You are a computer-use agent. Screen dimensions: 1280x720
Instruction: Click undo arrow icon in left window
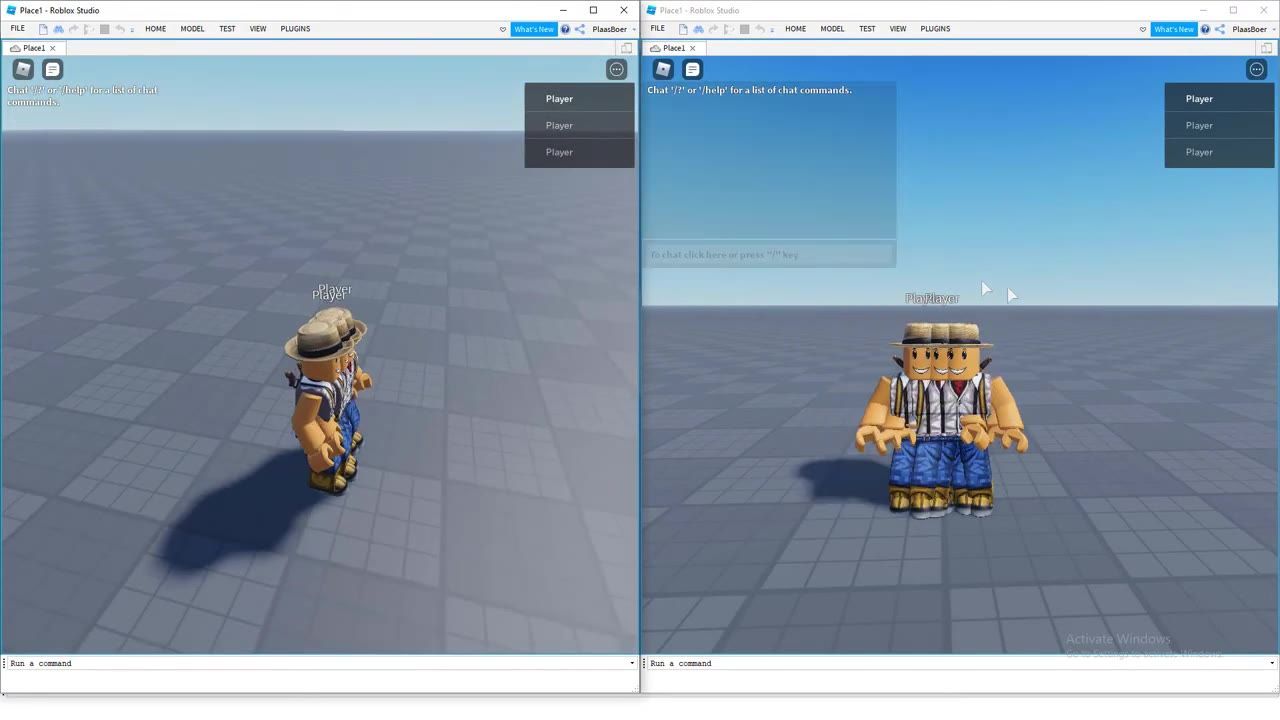point(120,29)
